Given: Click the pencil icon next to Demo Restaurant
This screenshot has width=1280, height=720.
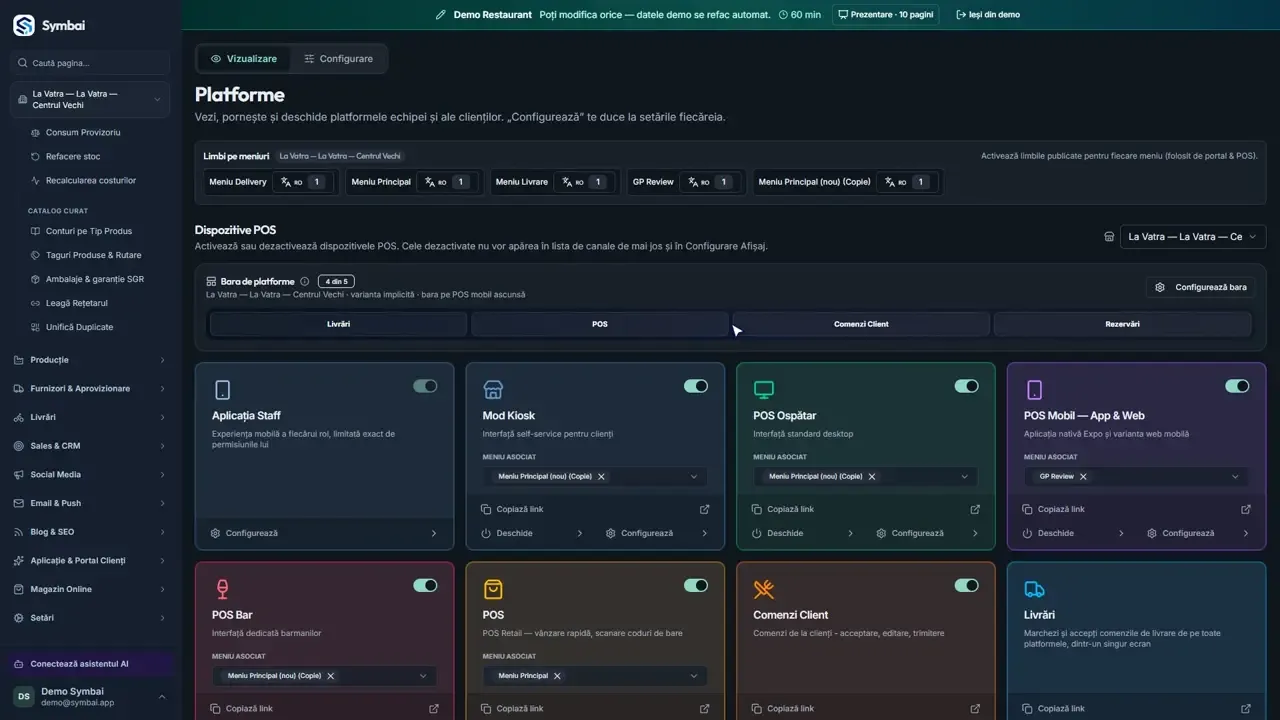Looking at the screenshot, I should click(x=441, y=15).
